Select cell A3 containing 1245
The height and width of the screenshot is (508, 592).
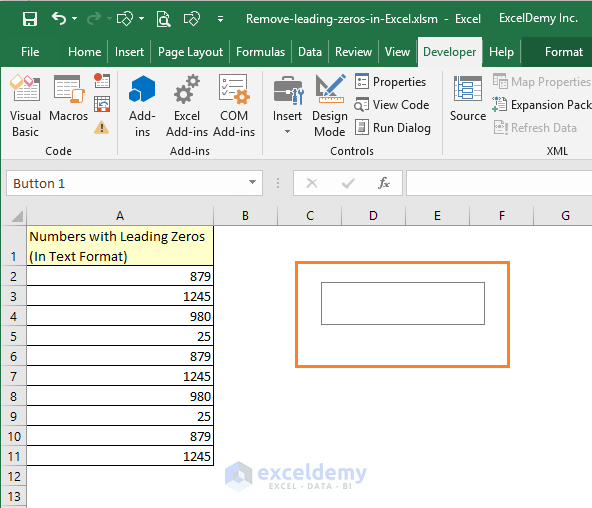(120, 296)
